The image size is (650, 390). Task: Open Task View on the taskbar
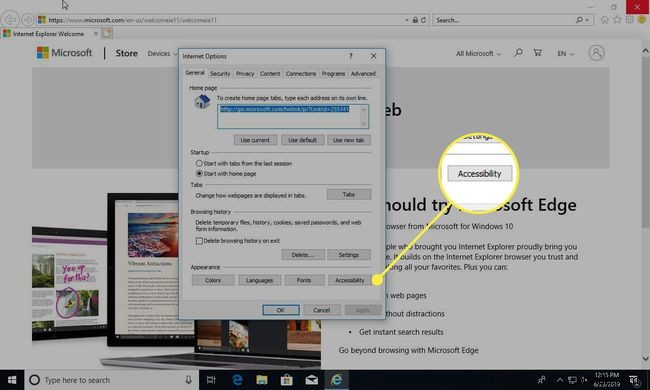(x=211, y=380)
